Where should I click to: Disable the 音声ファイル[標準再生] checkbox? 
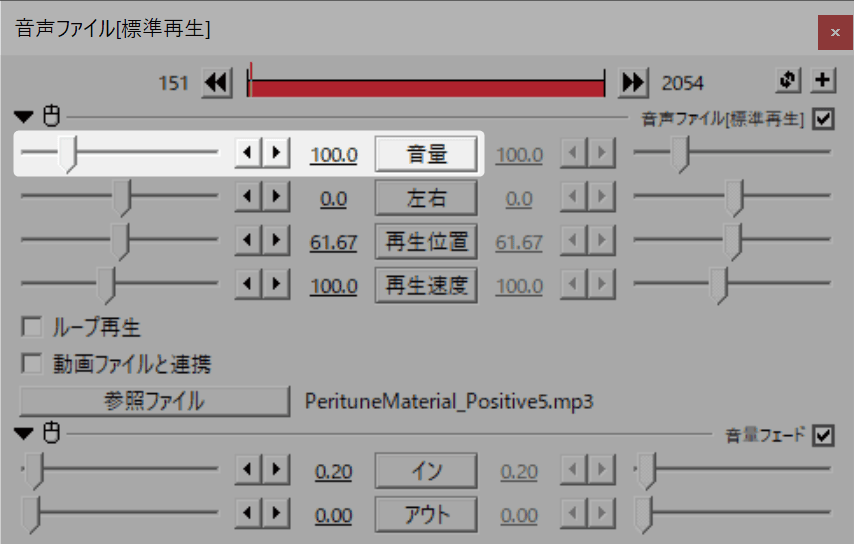click(x=823, y=118)
